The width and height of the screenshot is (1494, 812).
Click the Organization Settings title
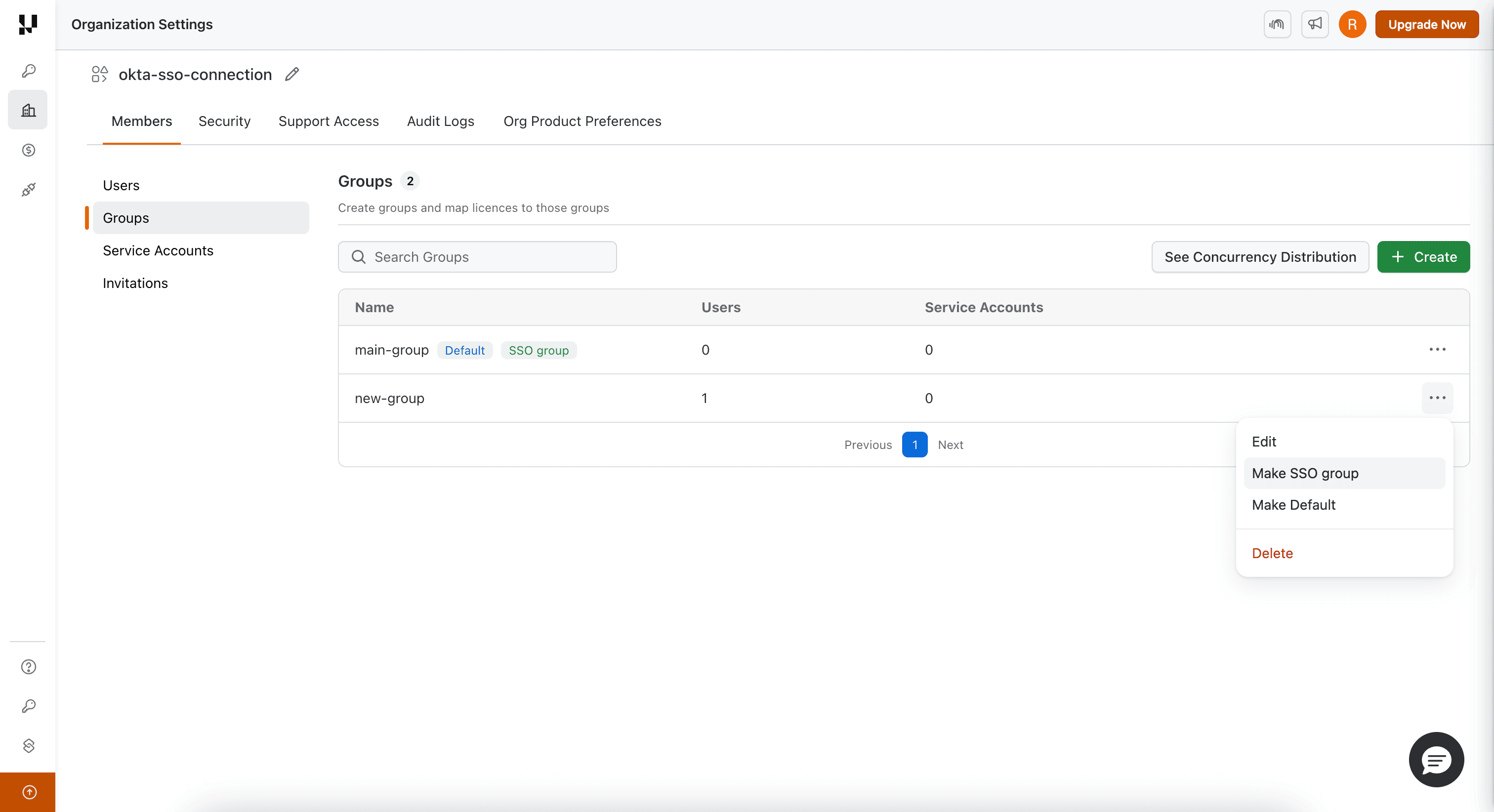[x=142, y=24]
